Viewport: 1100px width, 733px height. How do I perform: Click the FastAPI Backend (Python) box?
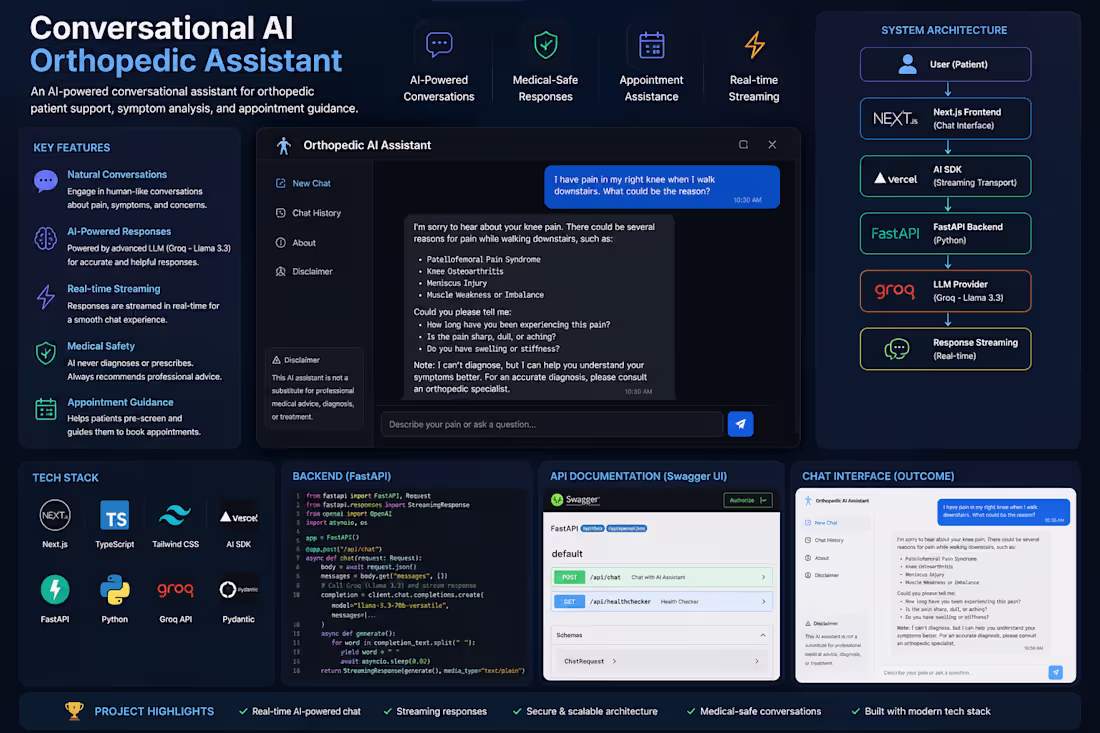946,234
